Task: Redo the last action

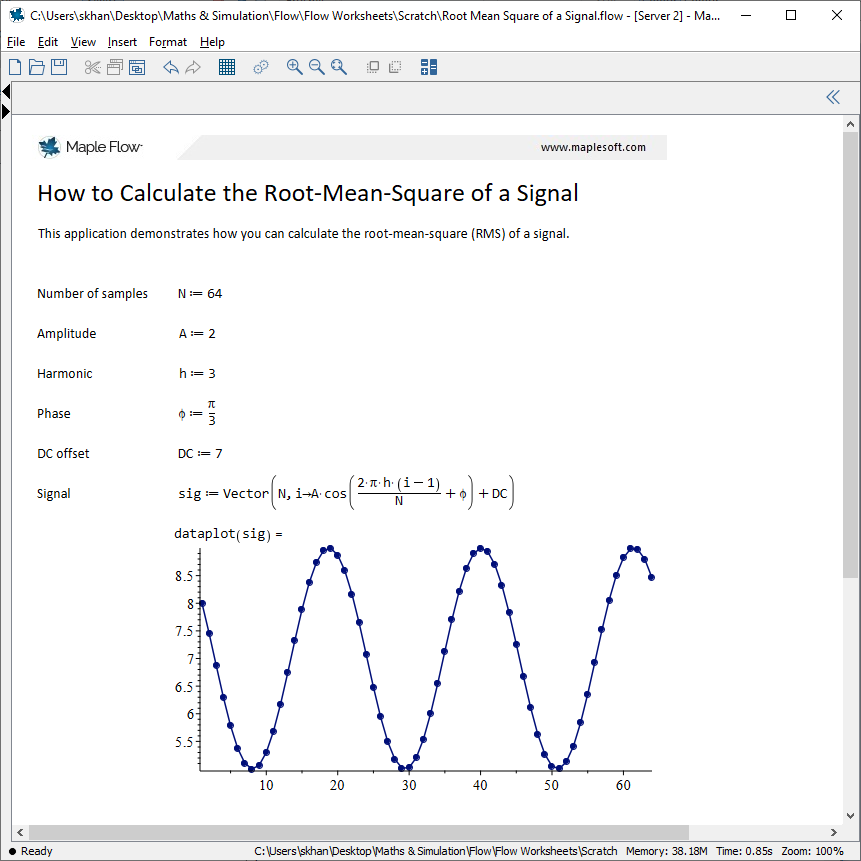Action: (192, 67)
